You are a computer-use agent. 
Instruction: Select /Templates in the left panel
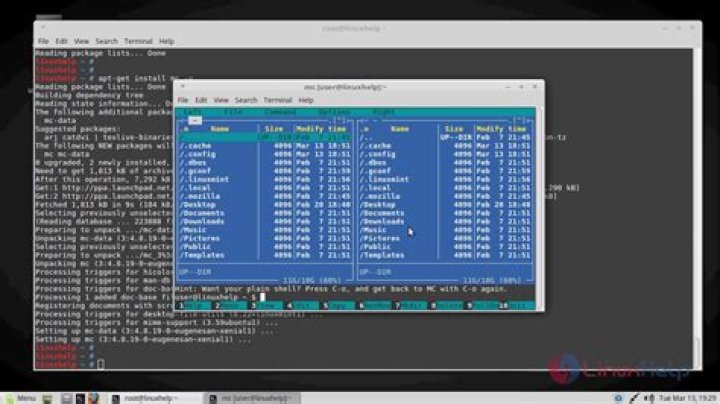[264, 255]
